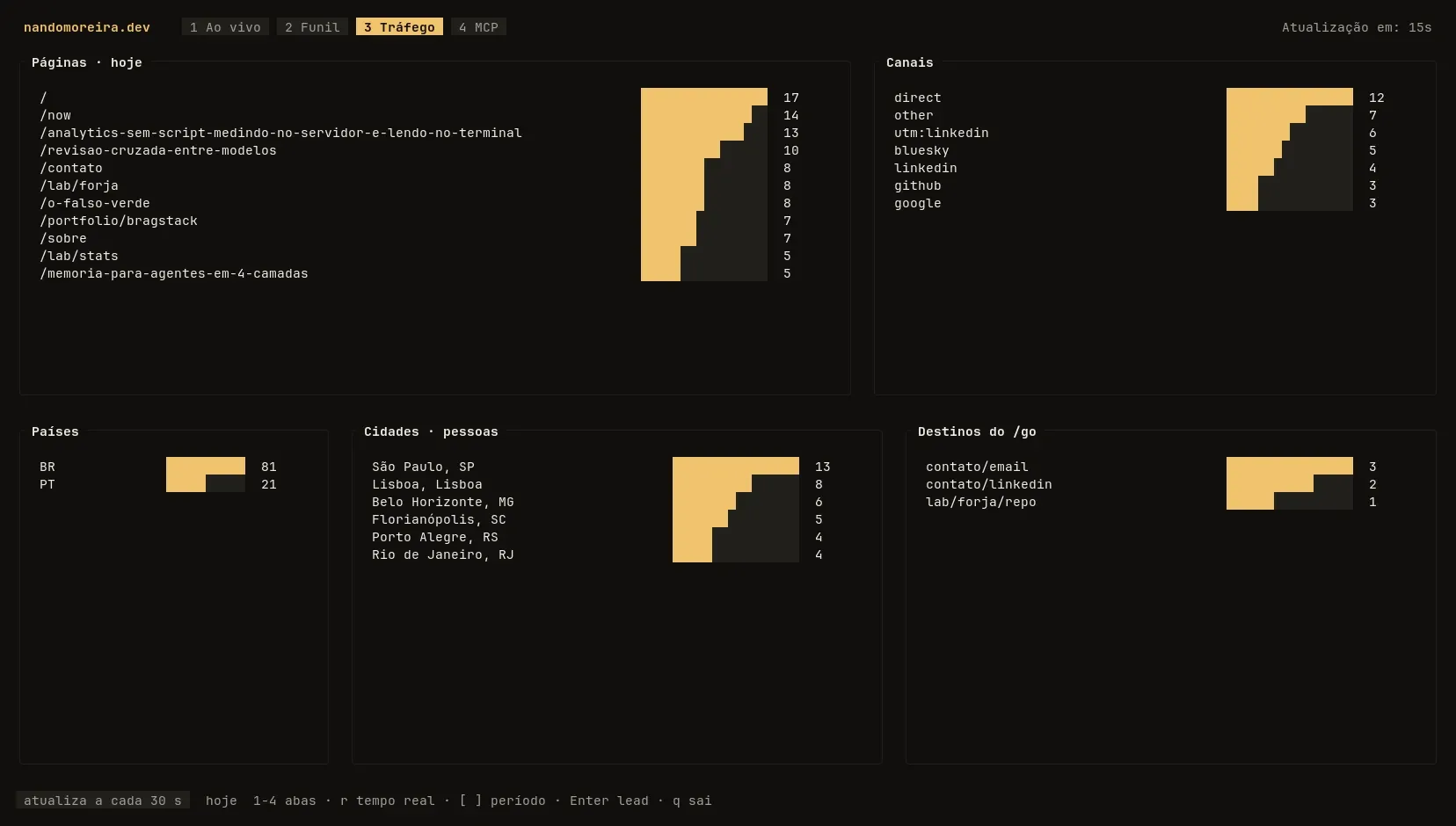Select the 3 Tráfego tab
Screen dimensions: 1456x826
[x=399, y=27]
